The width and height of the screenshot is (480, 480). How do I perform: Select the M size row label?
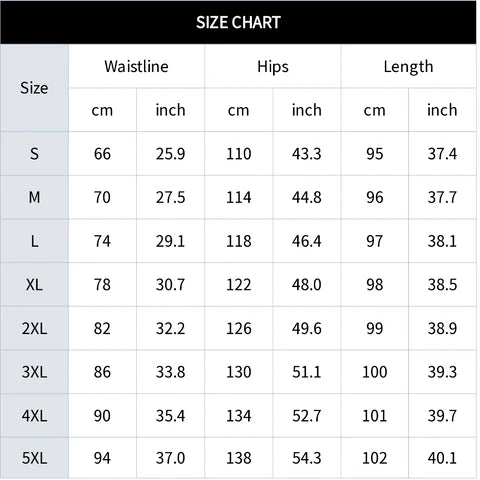click(34, 197)
